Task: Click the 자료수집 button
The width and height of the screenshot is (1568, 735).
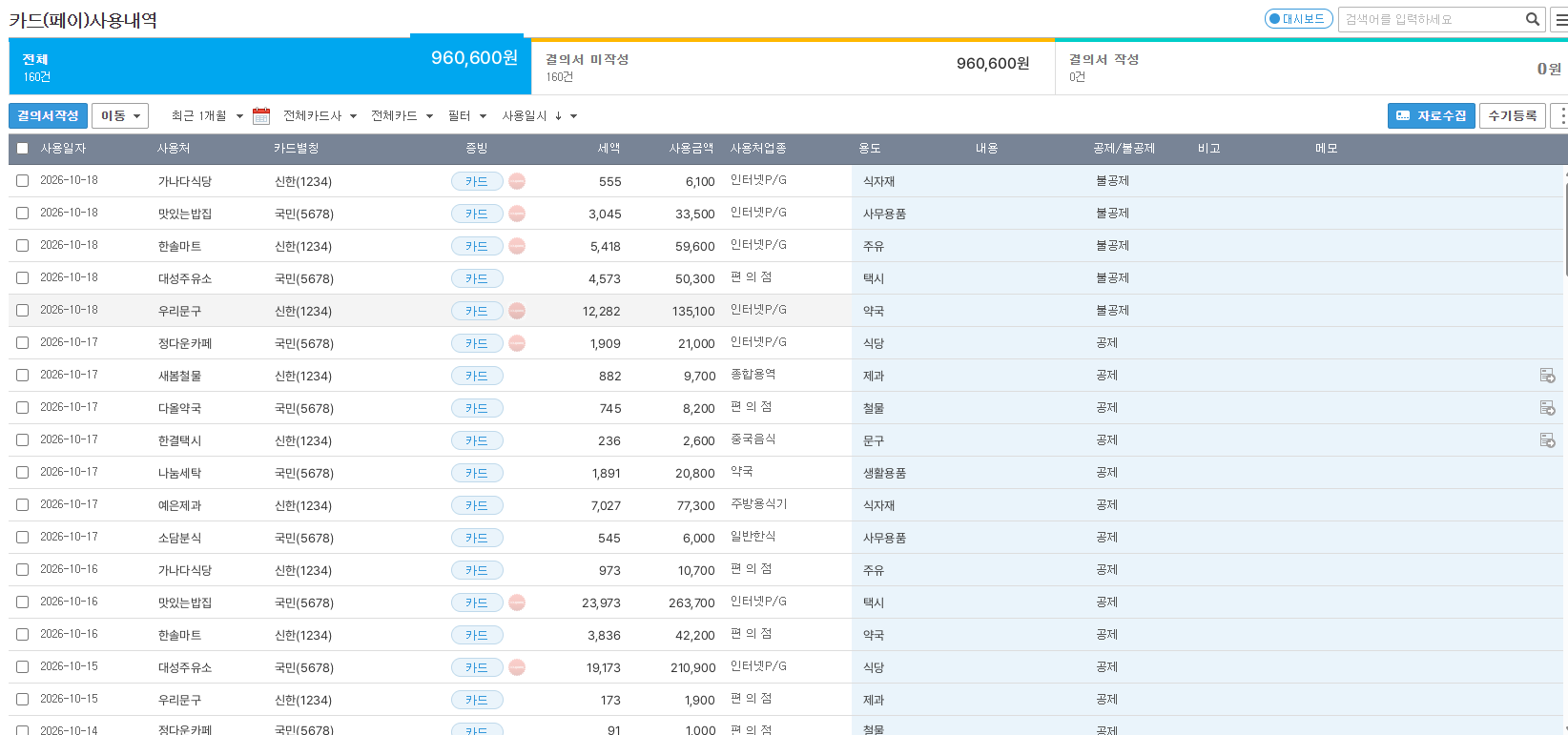Action: point(1431,115)
